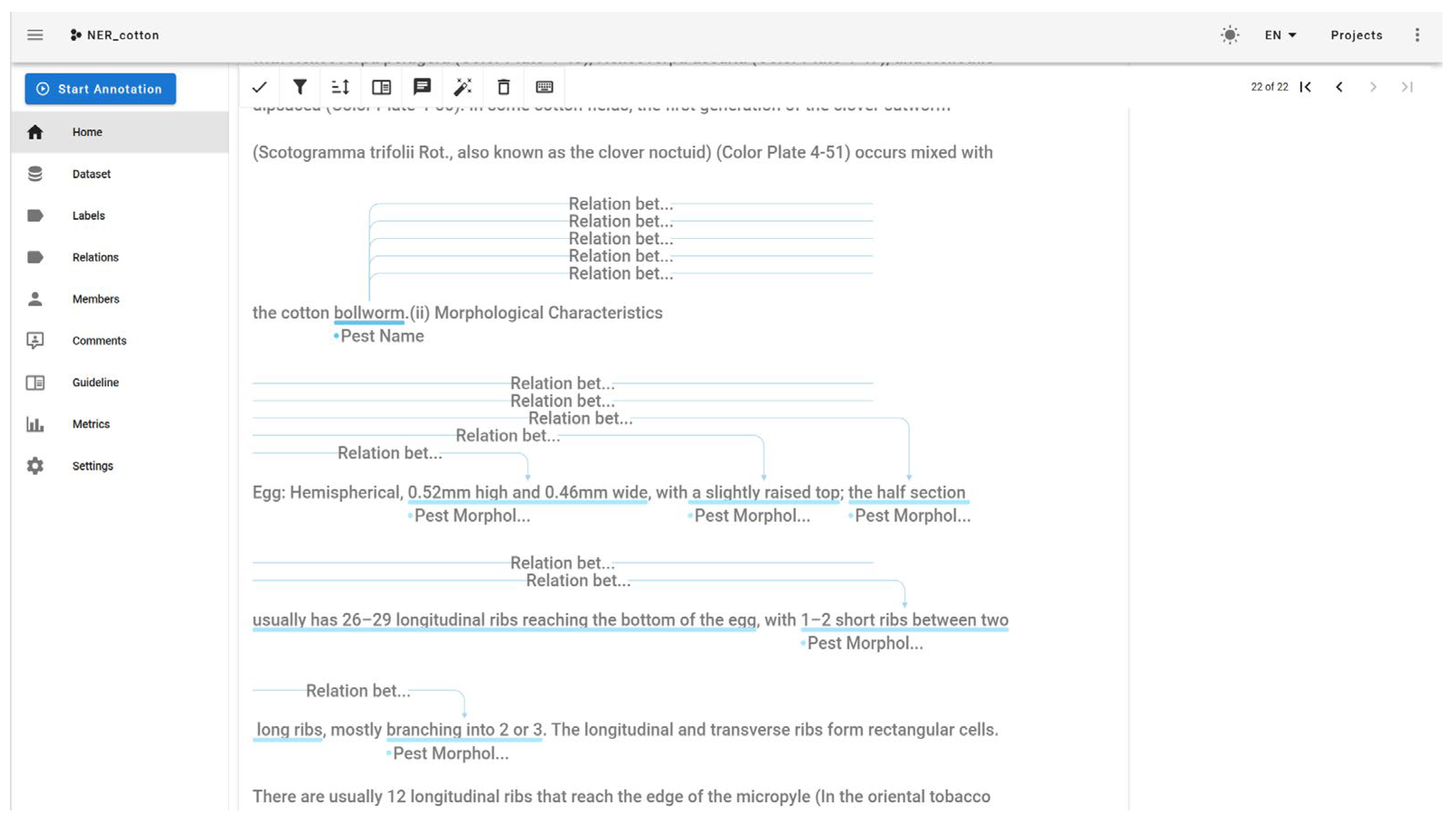Click the auto-labeling magic wand icon

point(463,87)
